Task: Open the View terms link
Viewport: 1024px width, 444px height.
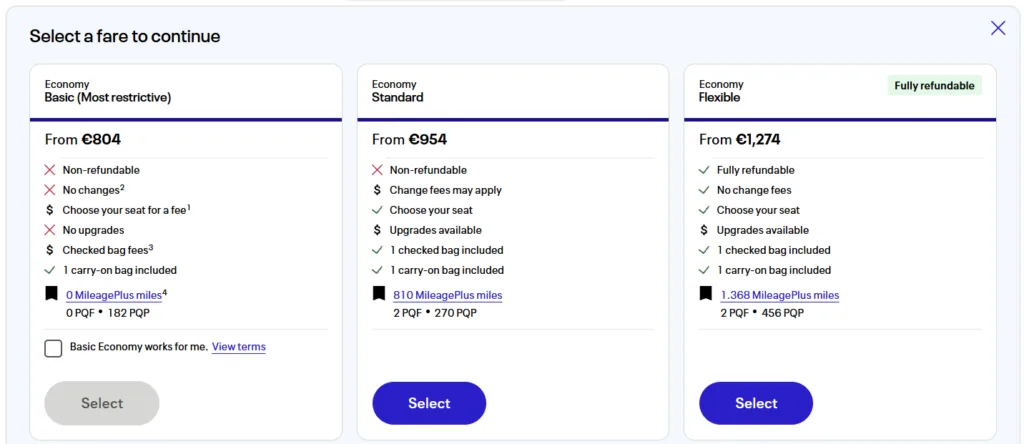Action: point(238,347)
